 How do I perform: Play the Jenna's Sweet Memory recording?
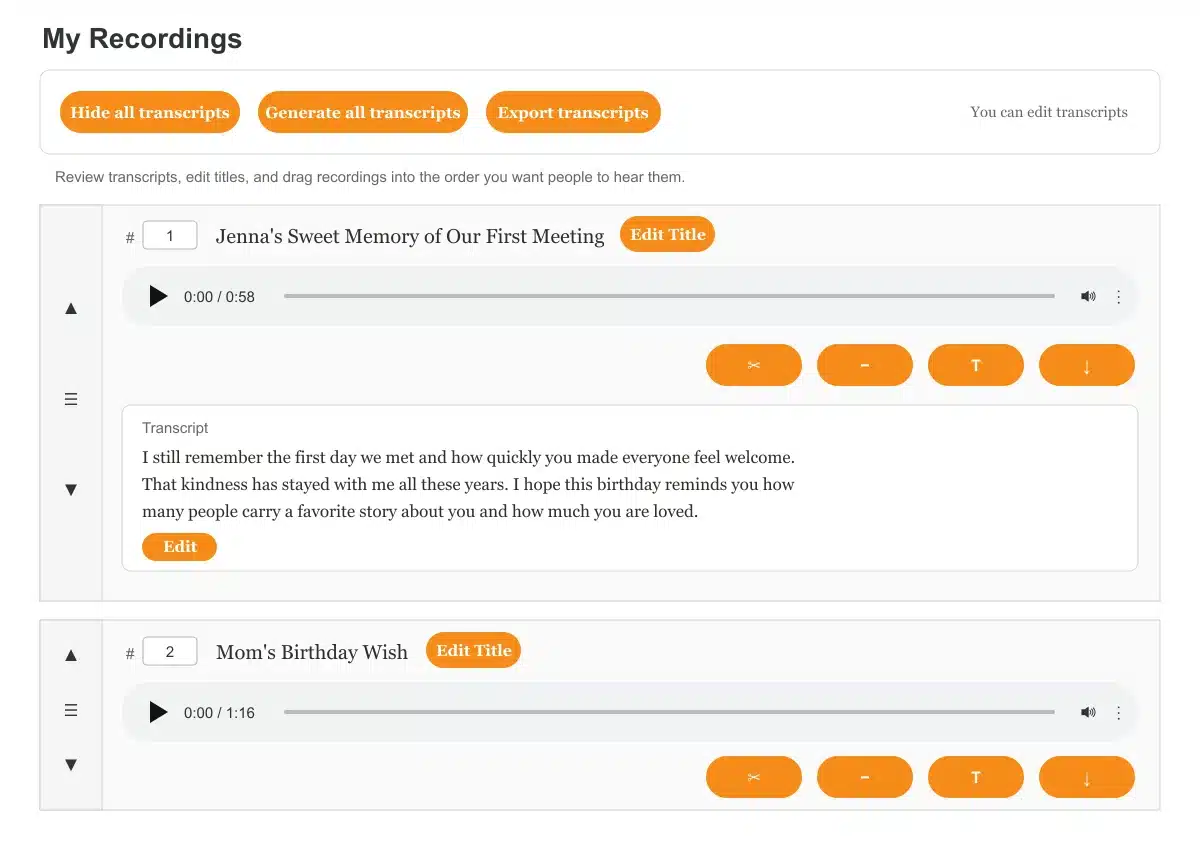158,296
